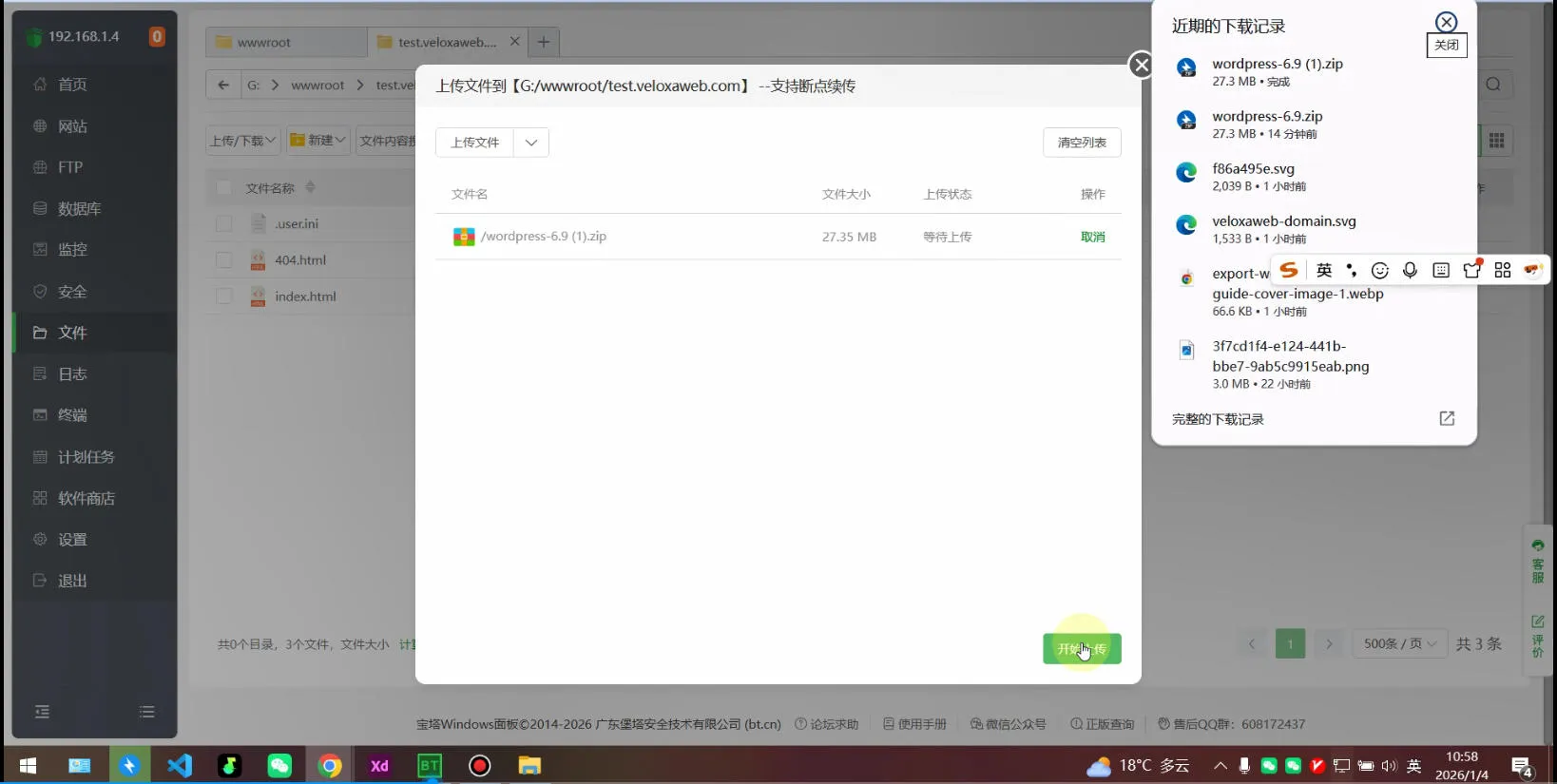Expand the 500条/页 page size dropdown
1557x784 pixels.
tap(1399, 643)
